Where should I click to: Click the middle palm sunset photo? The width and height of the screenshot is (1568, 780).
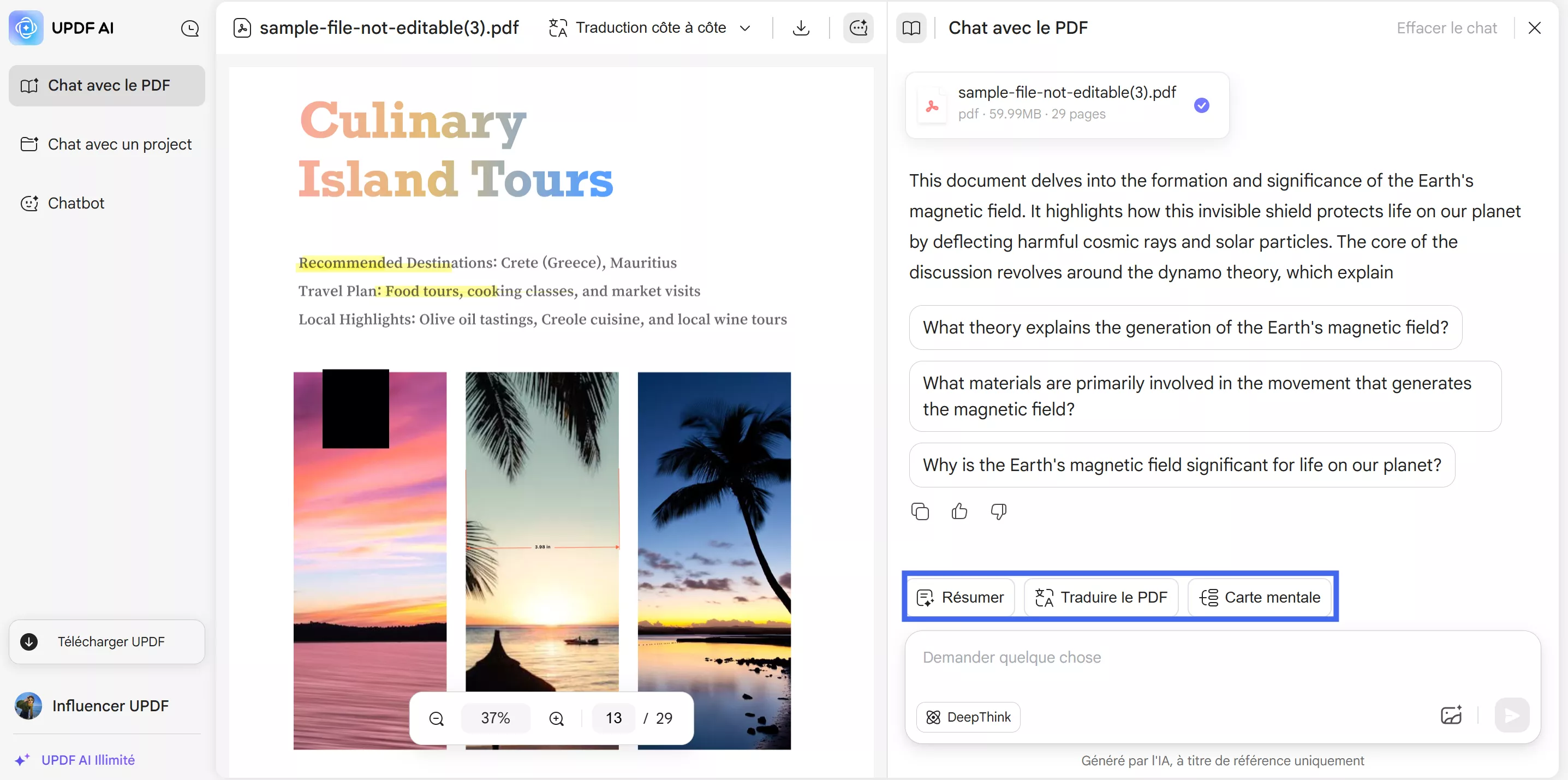(542, 560)
